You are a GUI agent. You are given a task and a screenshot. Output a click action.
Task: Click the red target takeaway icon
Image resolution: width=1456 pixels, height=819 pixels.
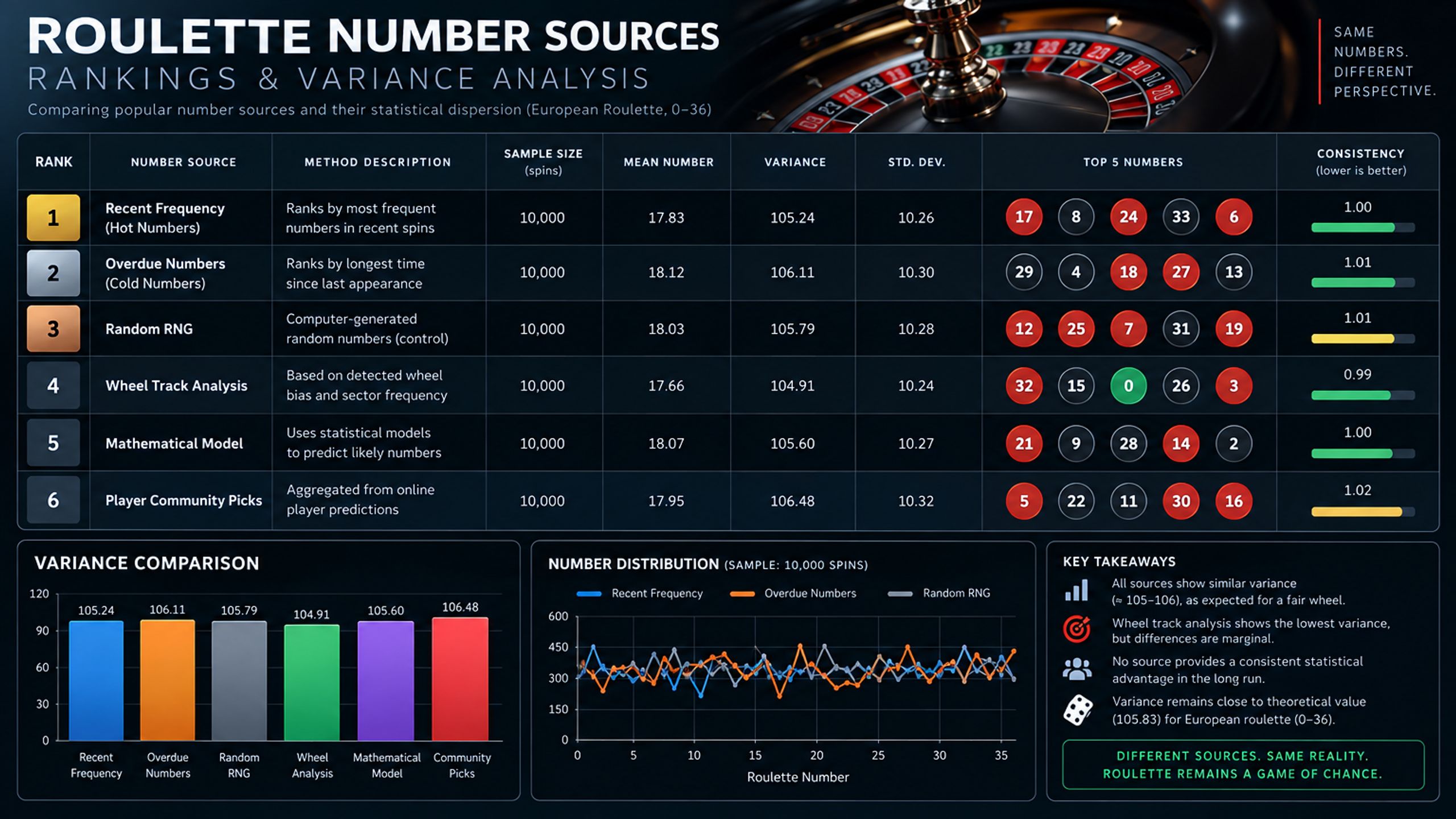click(1077, 629)
